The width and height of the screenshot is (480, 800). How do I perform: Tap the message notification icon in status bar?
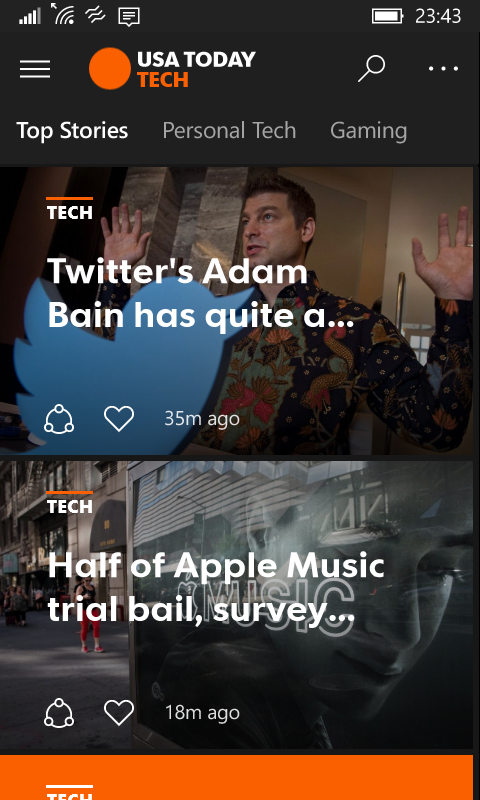pos(129,17)
